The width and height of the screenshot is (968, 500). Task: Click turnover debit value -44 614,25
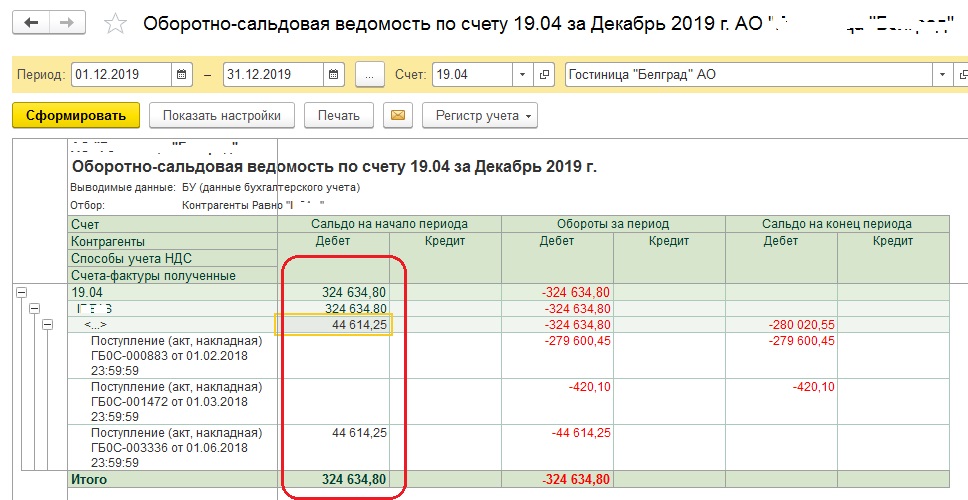[581, 433]
